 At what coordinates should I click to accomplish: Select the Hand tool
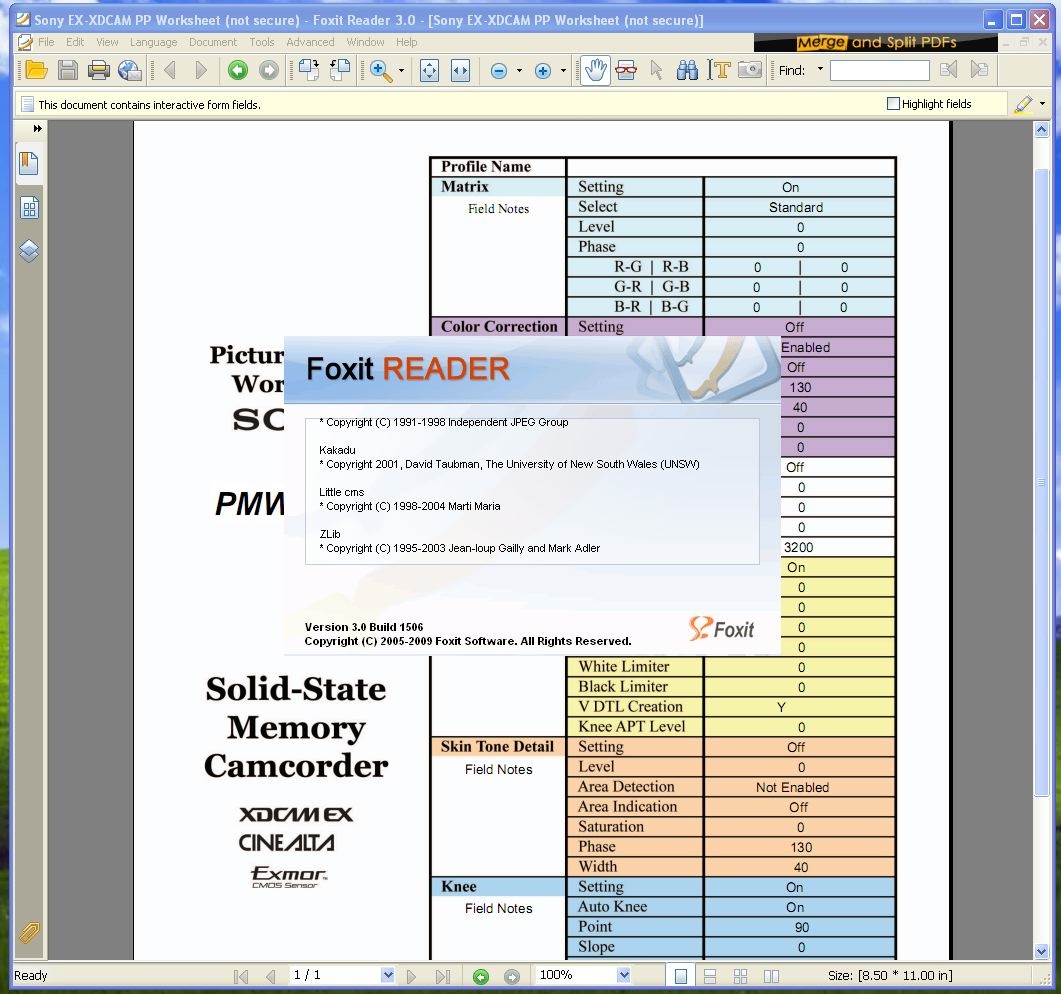595,70
